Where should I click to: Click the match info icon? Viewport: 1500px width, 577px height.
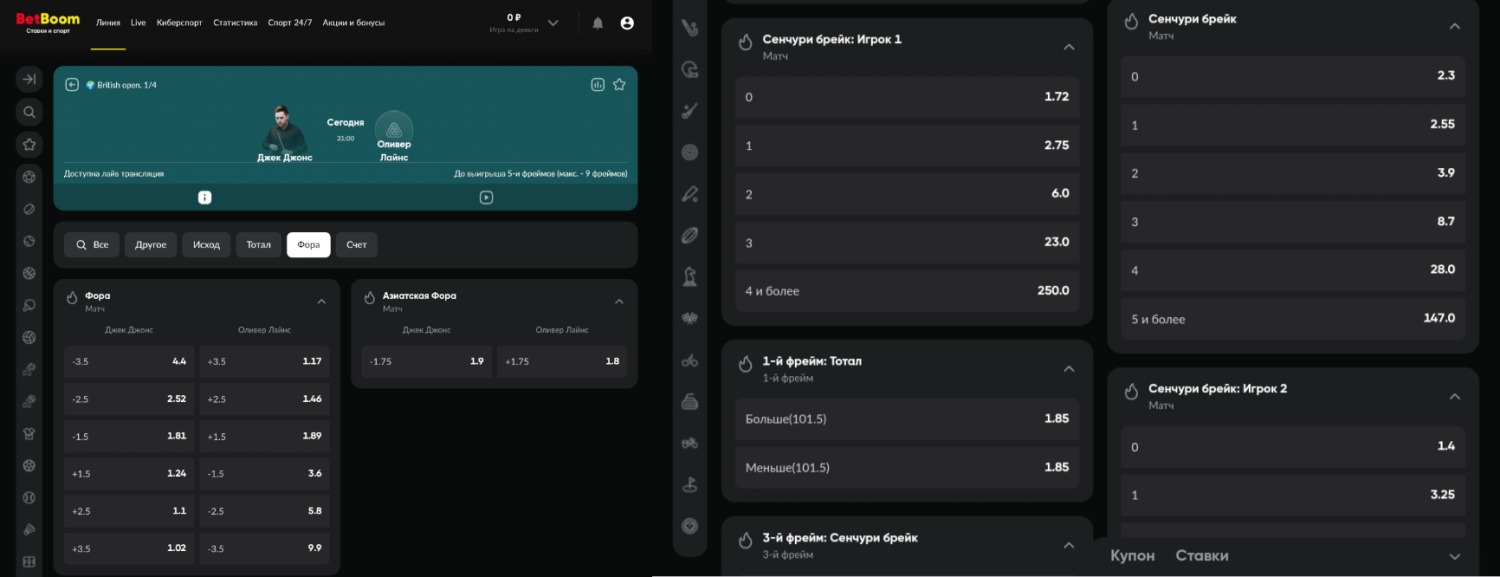pos(205,197)
